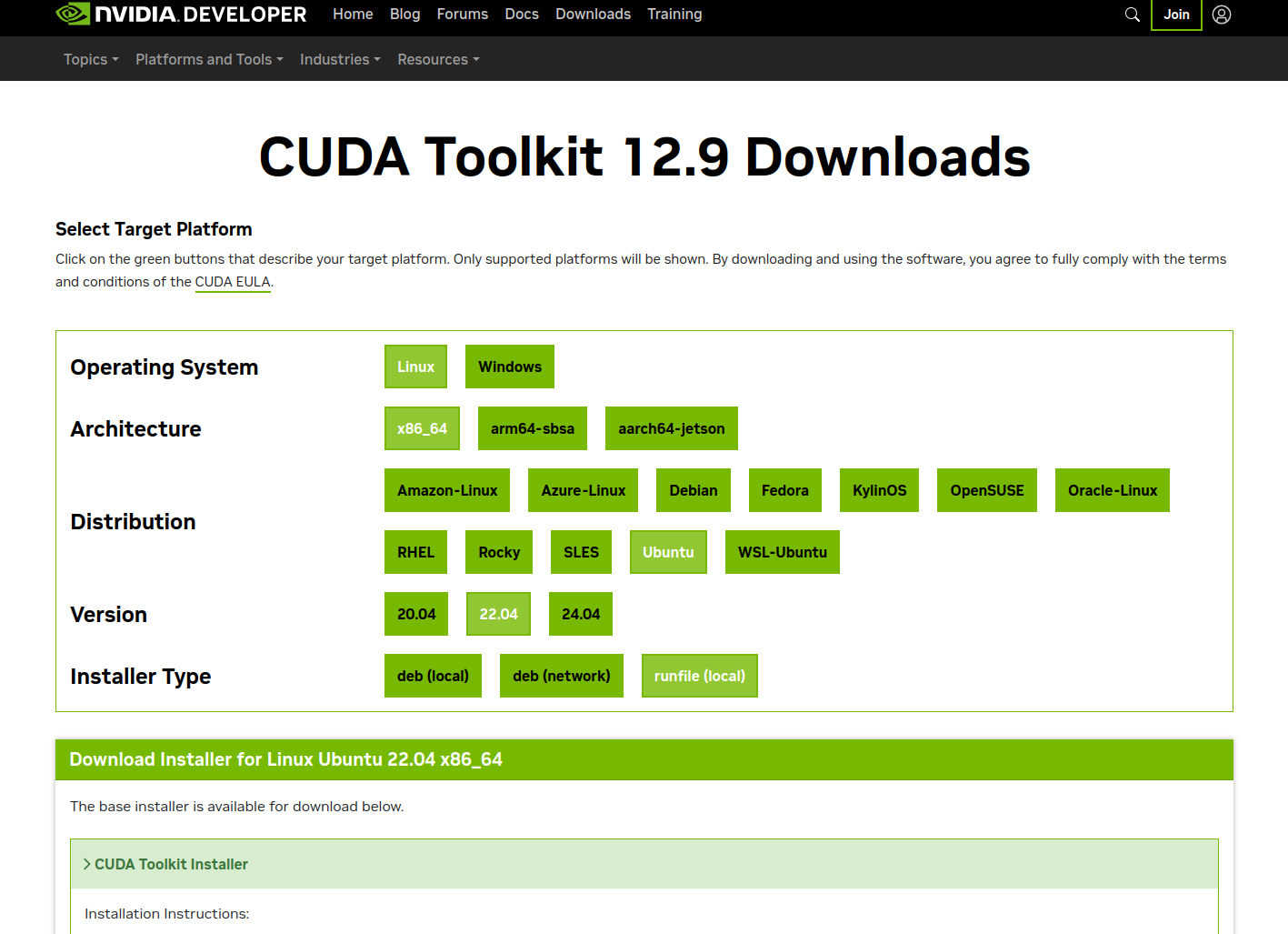Viewport: 1288px width, 934px height.
Task: Click the NVIDIA Developer logo
Action: tap(181, 14)
